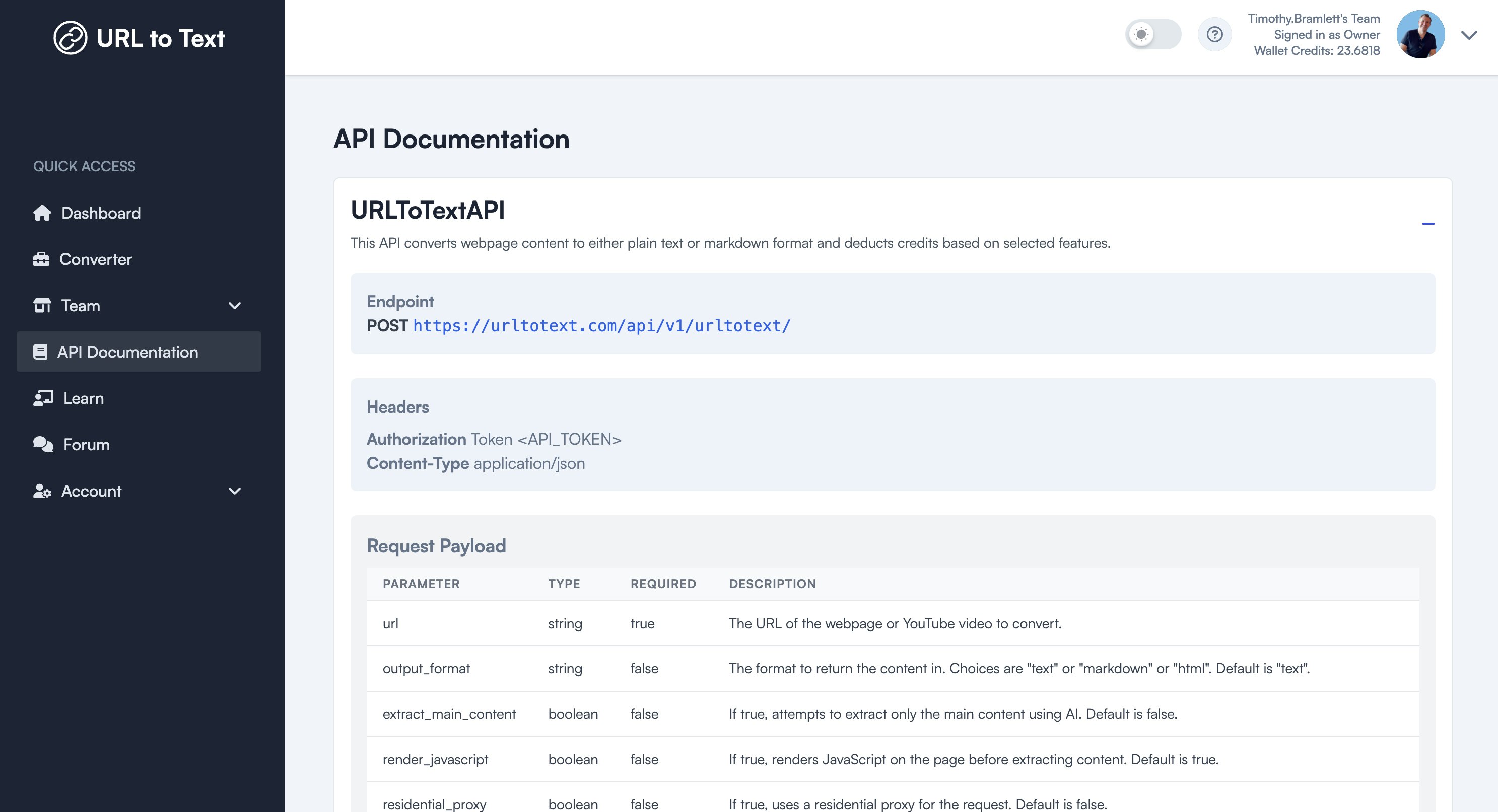Click the Account user-gear icon
This screenshot has width=1498, height=812.
[x=42, y=491]
